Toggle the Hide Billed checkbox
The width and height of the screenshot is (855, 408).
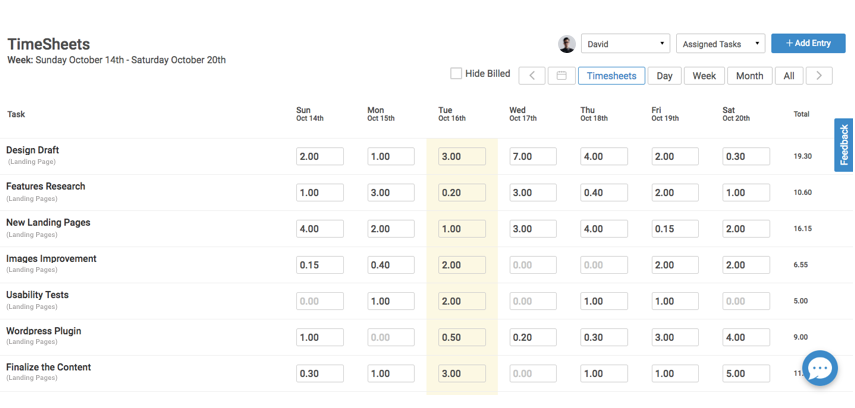tap(456, 74)
